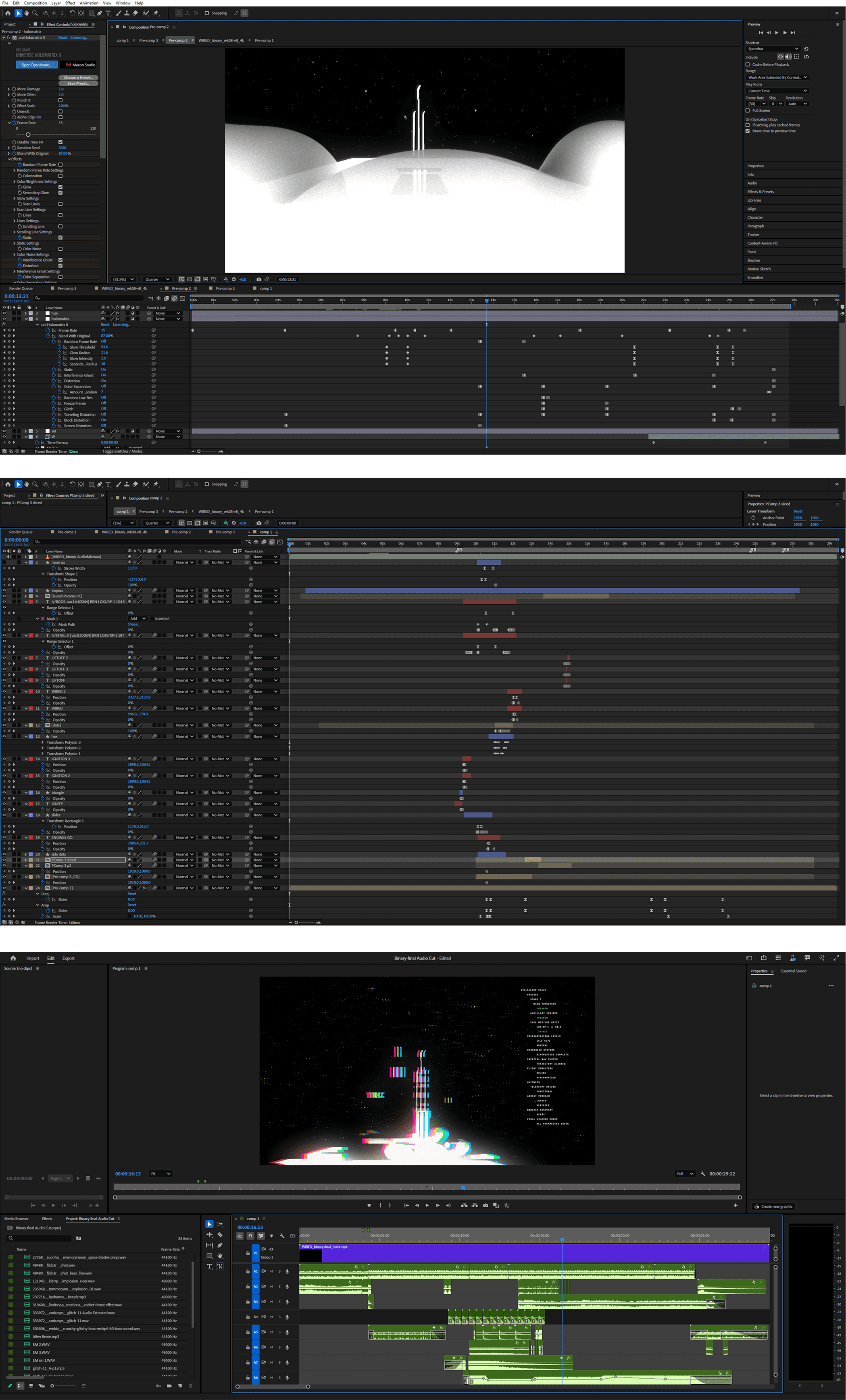
Task: Click the 00:00:16:13 timecode in Premiere timeline
Action: click(x=250, y=1227)
